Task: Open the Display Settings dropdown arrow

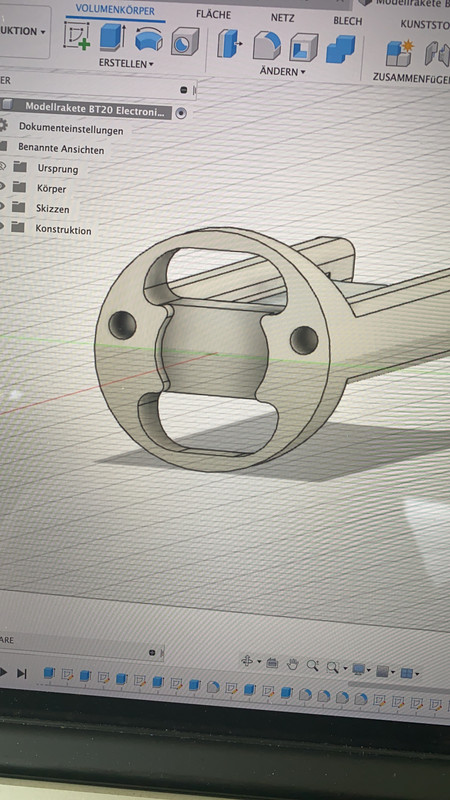Action: [x=369, y=670]
